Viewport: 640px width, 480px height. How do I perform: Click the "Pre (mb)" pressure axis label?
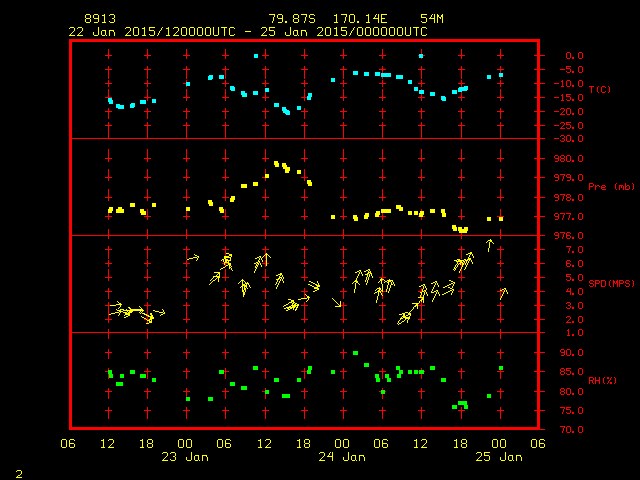[611, 187]
